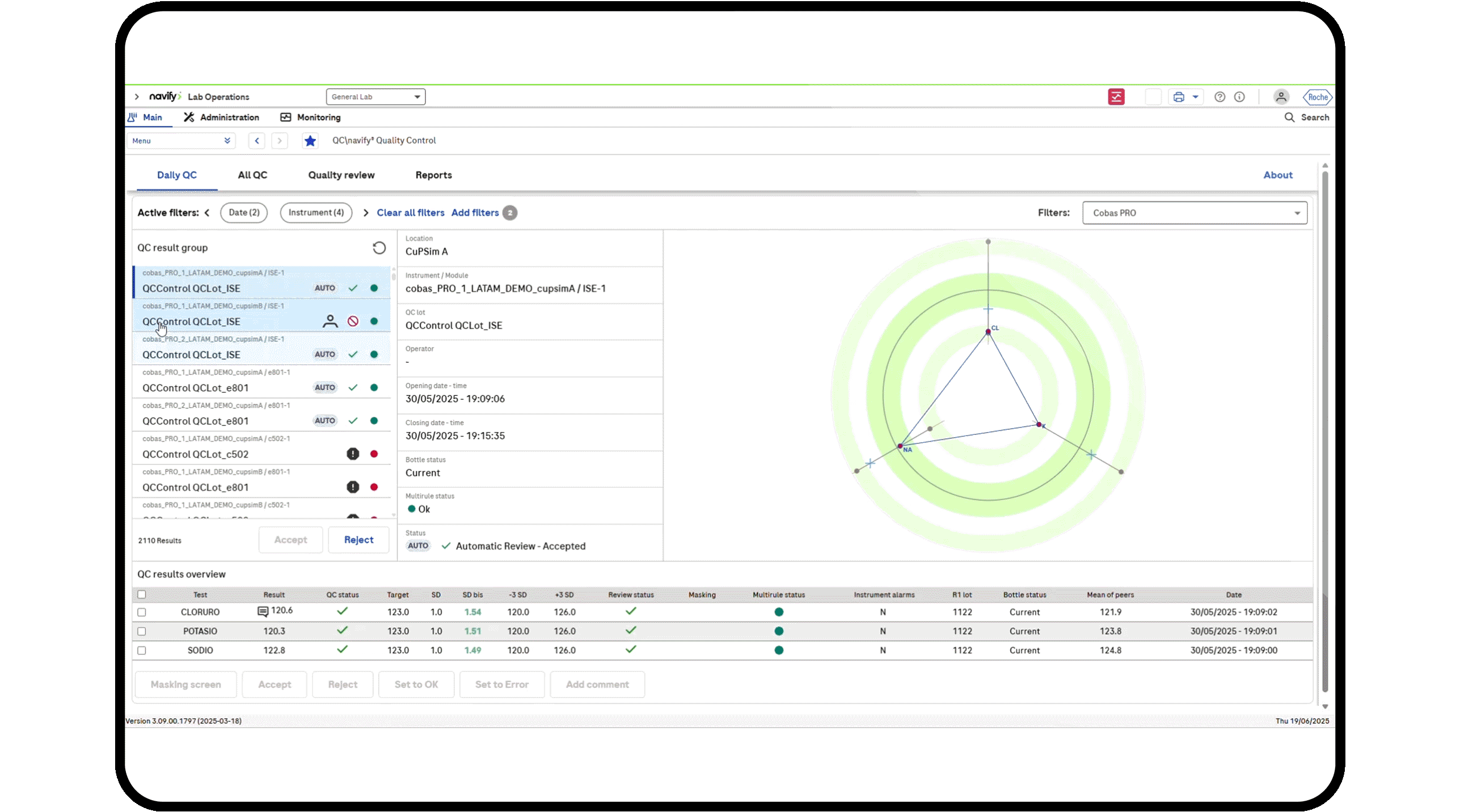Click the Clear all filters link

pos(410,213)
